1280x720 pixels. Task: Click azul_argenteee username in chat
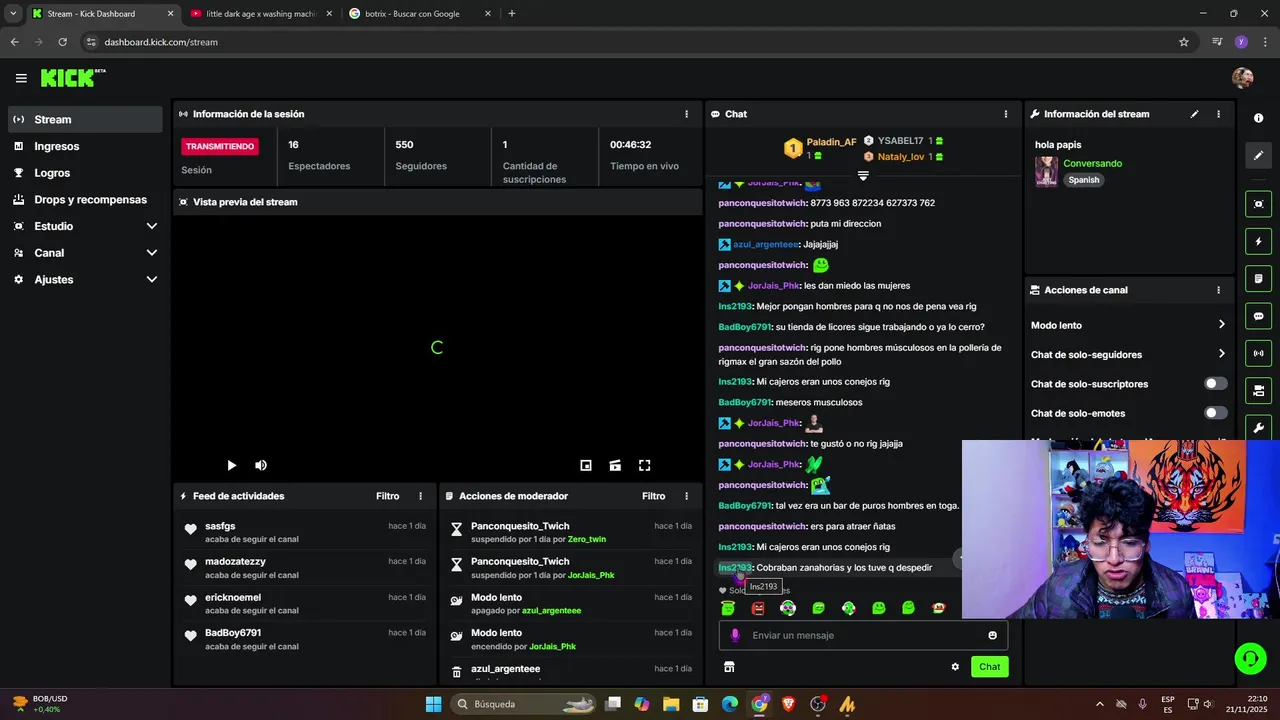(x=766, y=244)
